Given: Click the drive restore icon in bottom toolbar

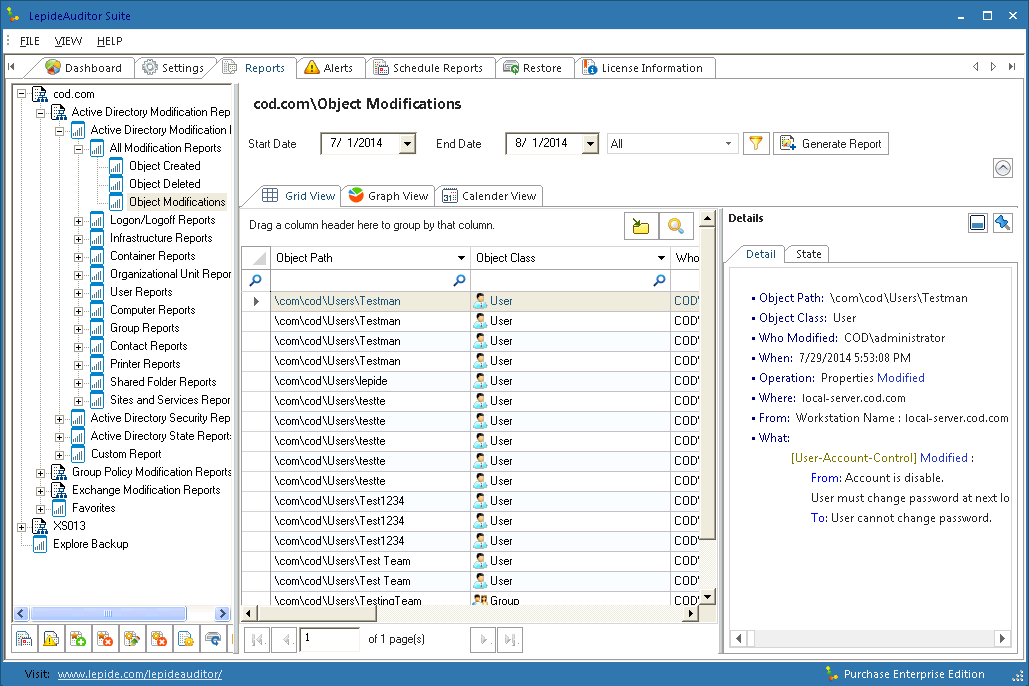Looking at the screenshot, I should (213, 639).
